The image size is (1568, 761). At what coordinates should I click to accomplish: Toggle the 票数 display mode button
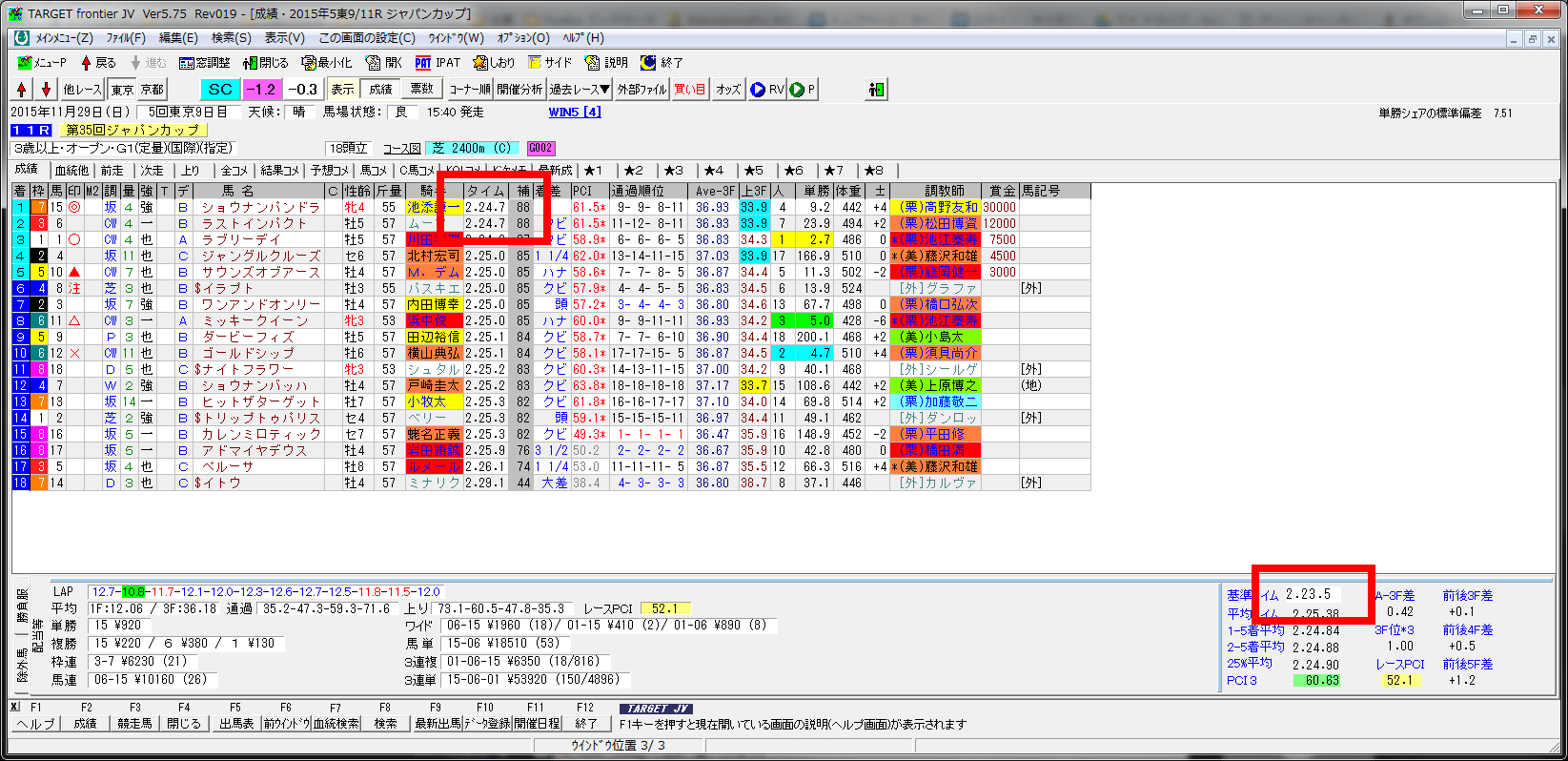pyautogui.click(x=421, y=90)
